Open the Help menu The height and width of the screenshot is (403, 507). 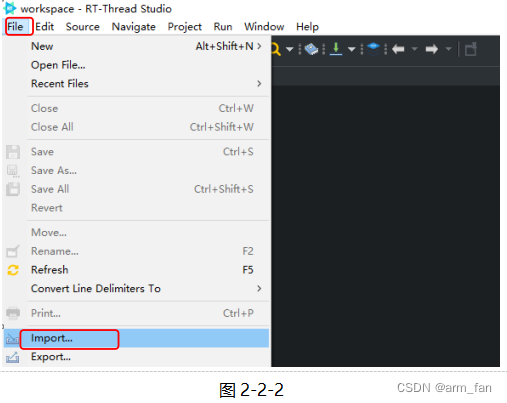coord(307,27)
